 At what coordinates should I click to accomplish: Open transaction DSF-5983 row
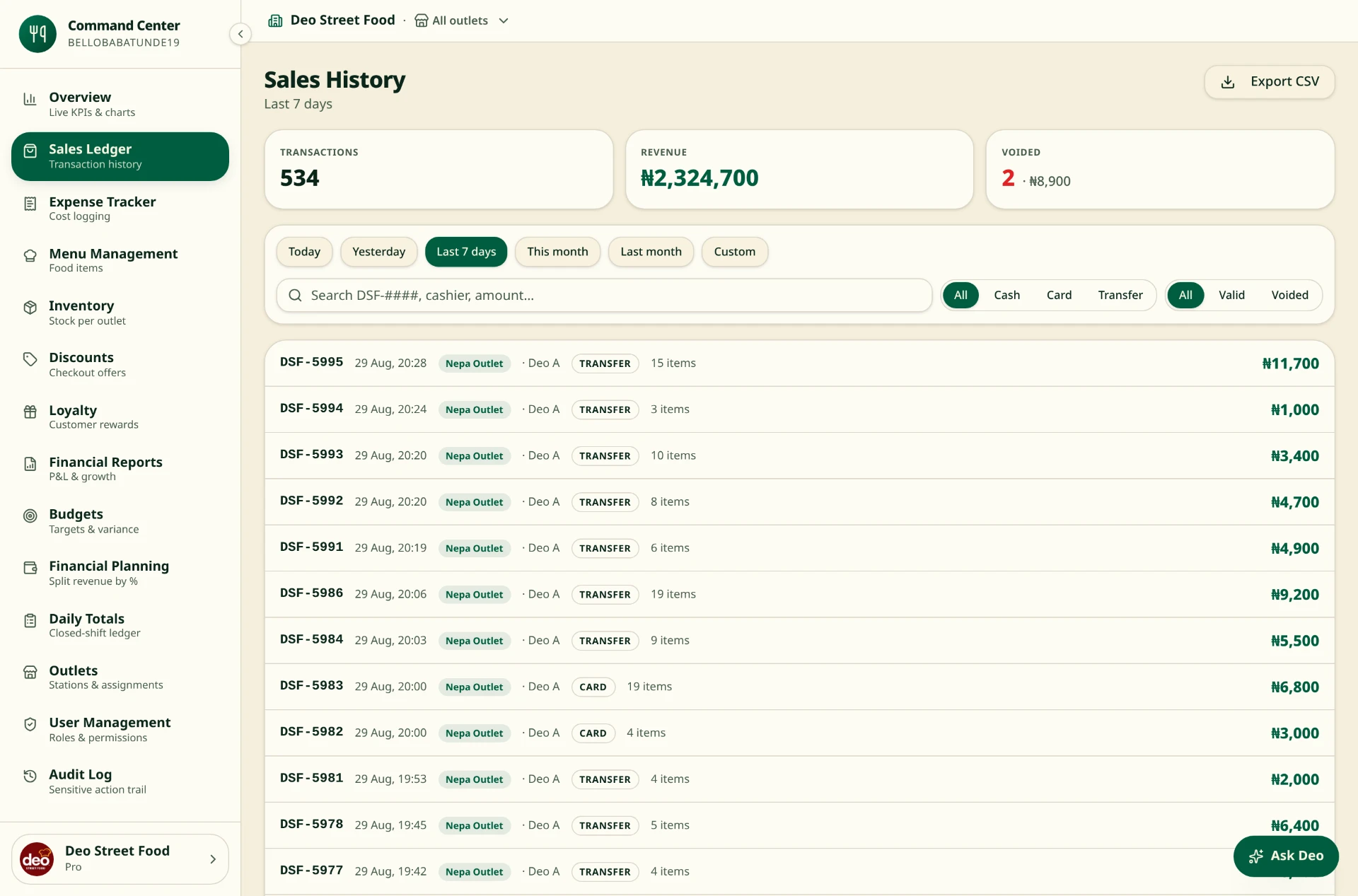click(799, 686)
